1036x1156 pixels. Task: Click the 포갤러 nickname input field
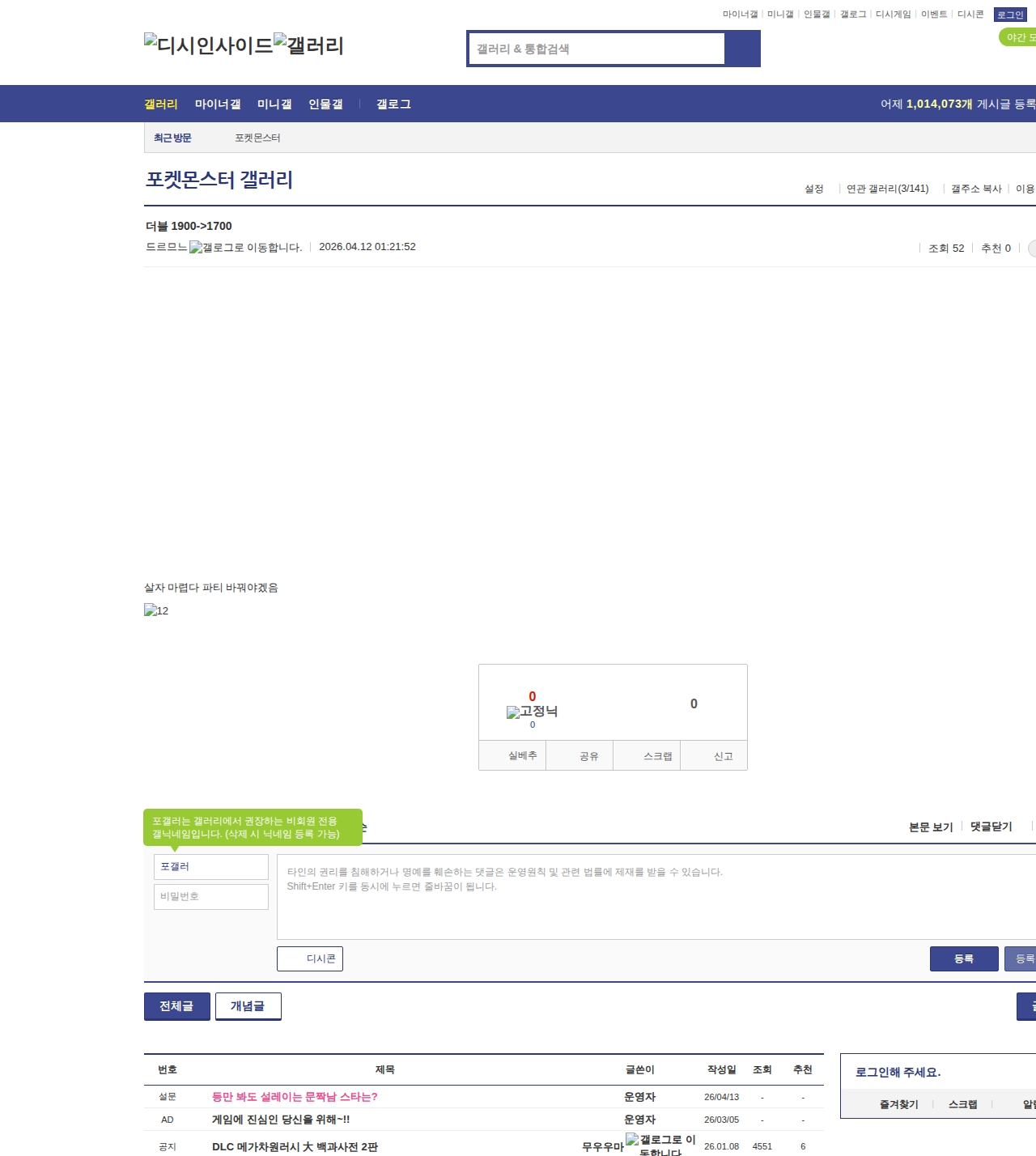click(x=211, y=867)
